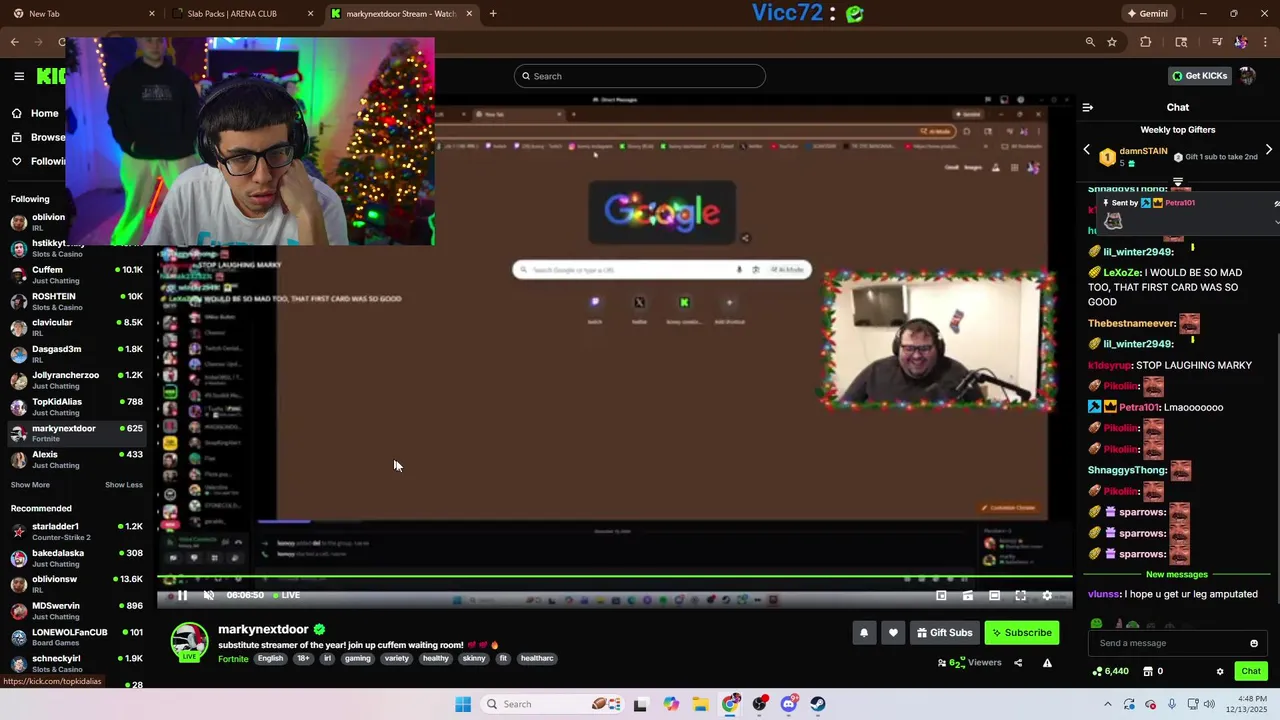Click the Get KICKs button
The height and width of the screenshot is (720, 1280).
point(1199,76)
